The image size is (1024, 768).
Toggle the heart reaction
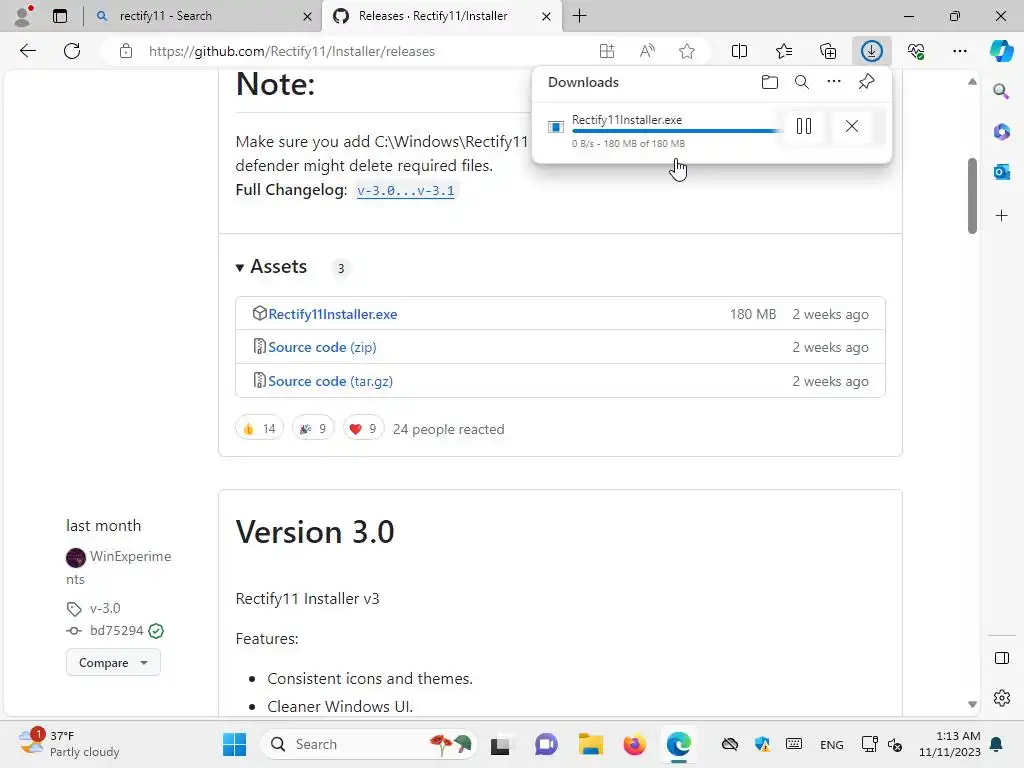click(x=364, y=428)
